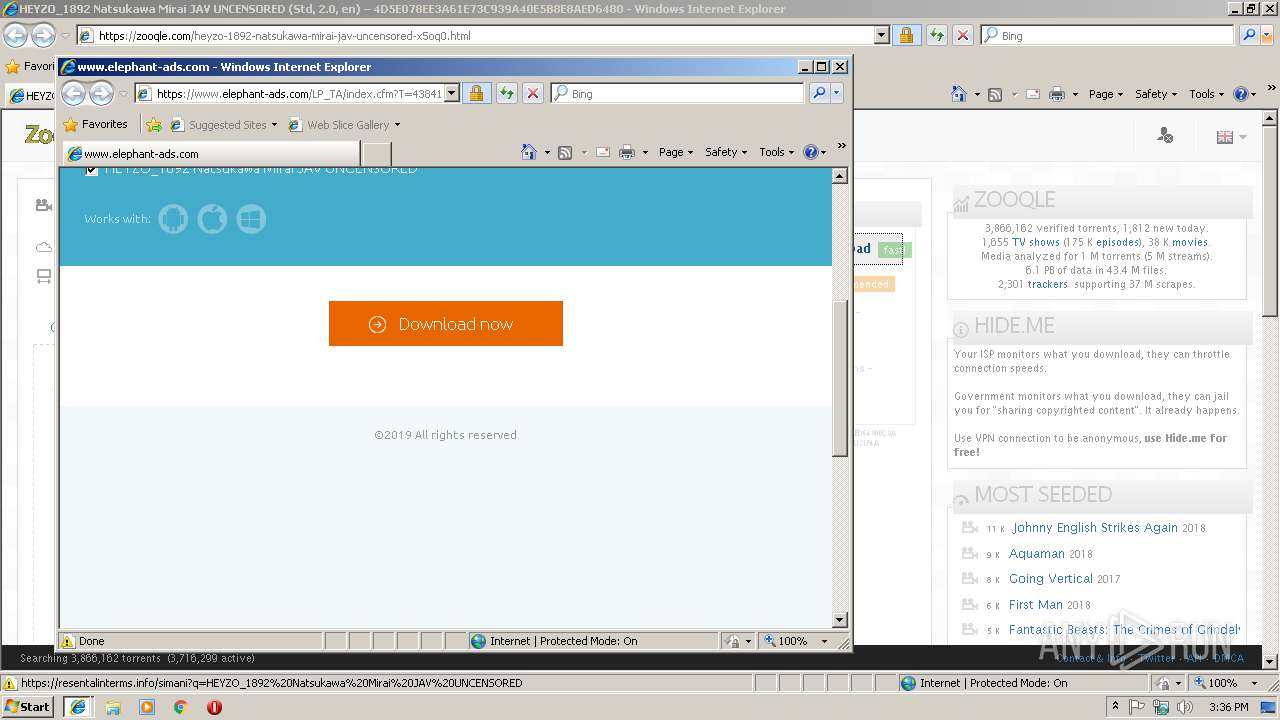
Task: Click Help icon in popup command bar
Action: [811, 152]
